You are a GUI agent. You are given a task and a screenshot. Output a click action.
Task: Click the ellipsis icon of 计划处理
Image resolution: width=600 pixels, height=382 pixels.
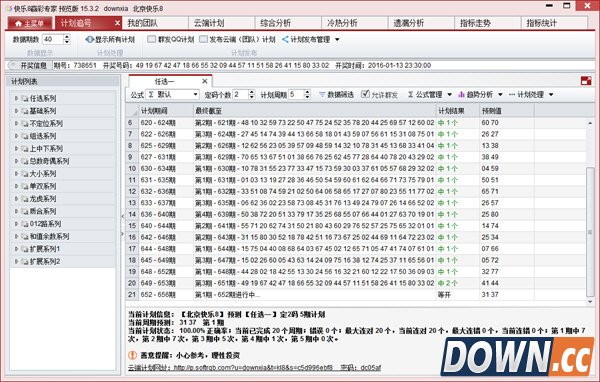point(512,94)
